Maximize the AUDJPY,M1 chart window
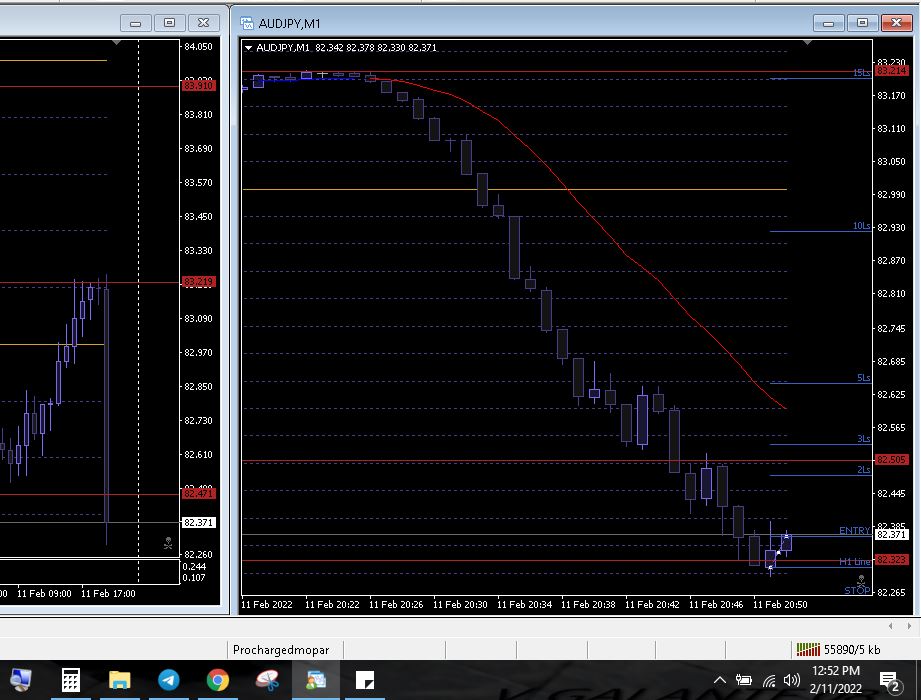The width and height of the screenshot is (921, 700). 862,23
